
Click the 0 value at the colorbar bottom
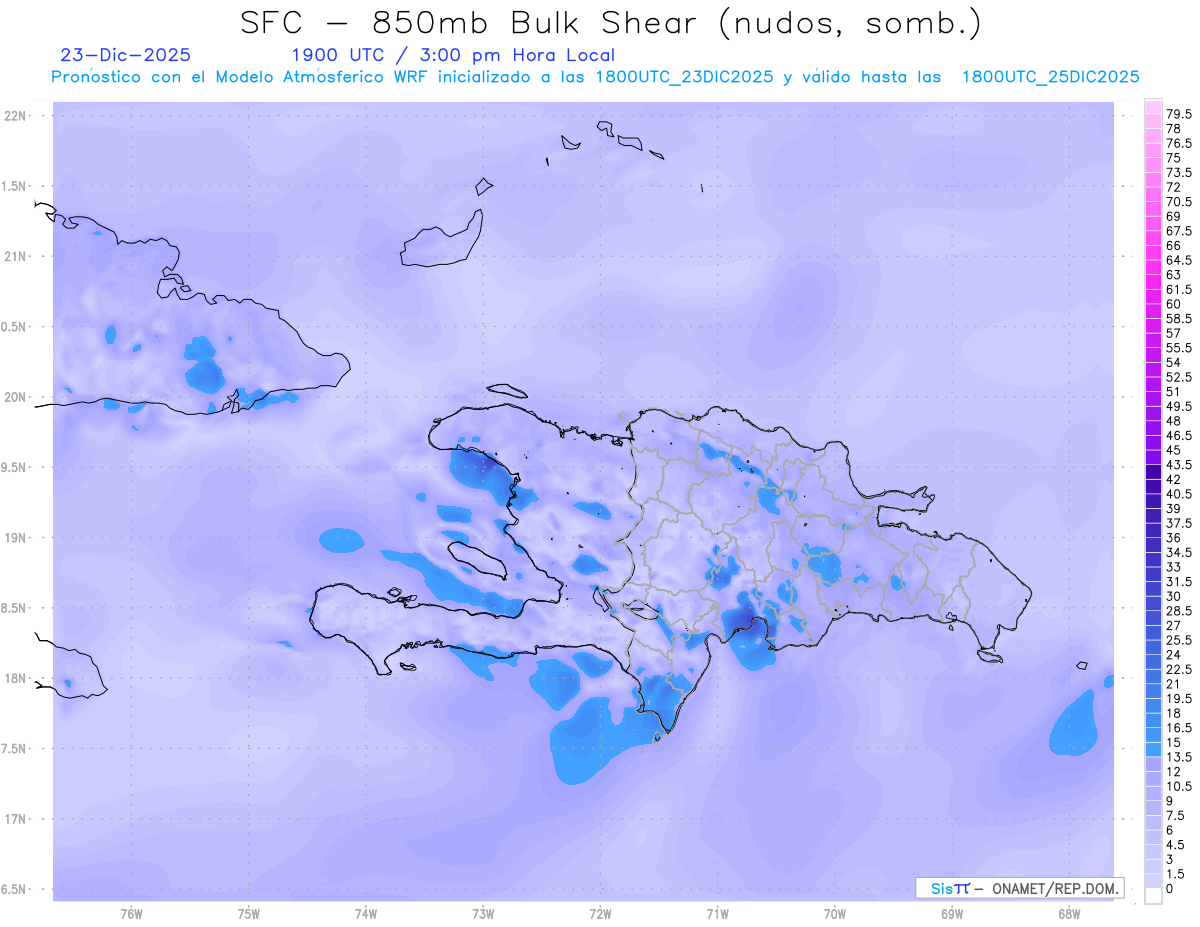(1170, 888)
